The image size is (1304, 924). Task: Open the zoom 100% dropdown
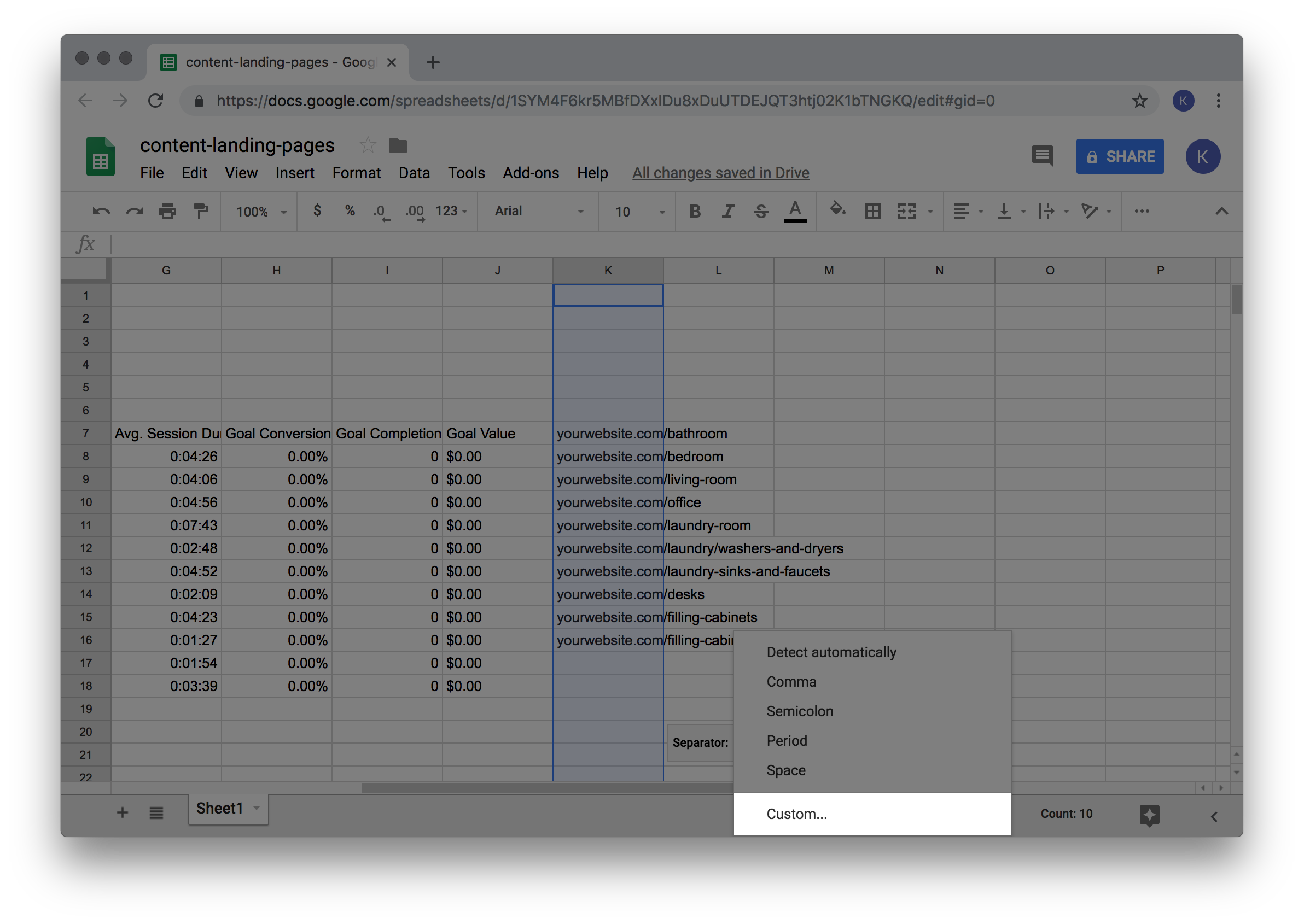point(261,212)
